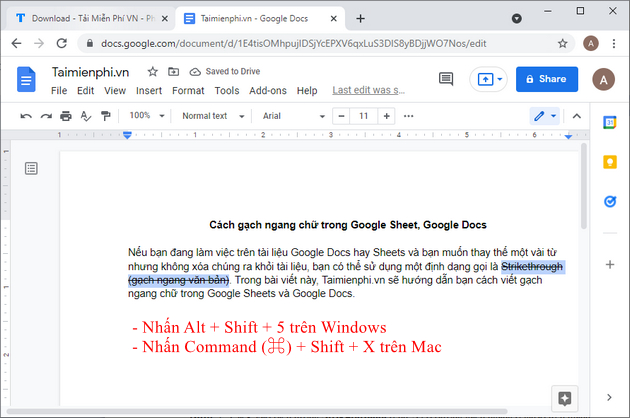Screen dimensions: 630x418
Task: Click the Redo arrow icon
Action: (x=46, y=116)
